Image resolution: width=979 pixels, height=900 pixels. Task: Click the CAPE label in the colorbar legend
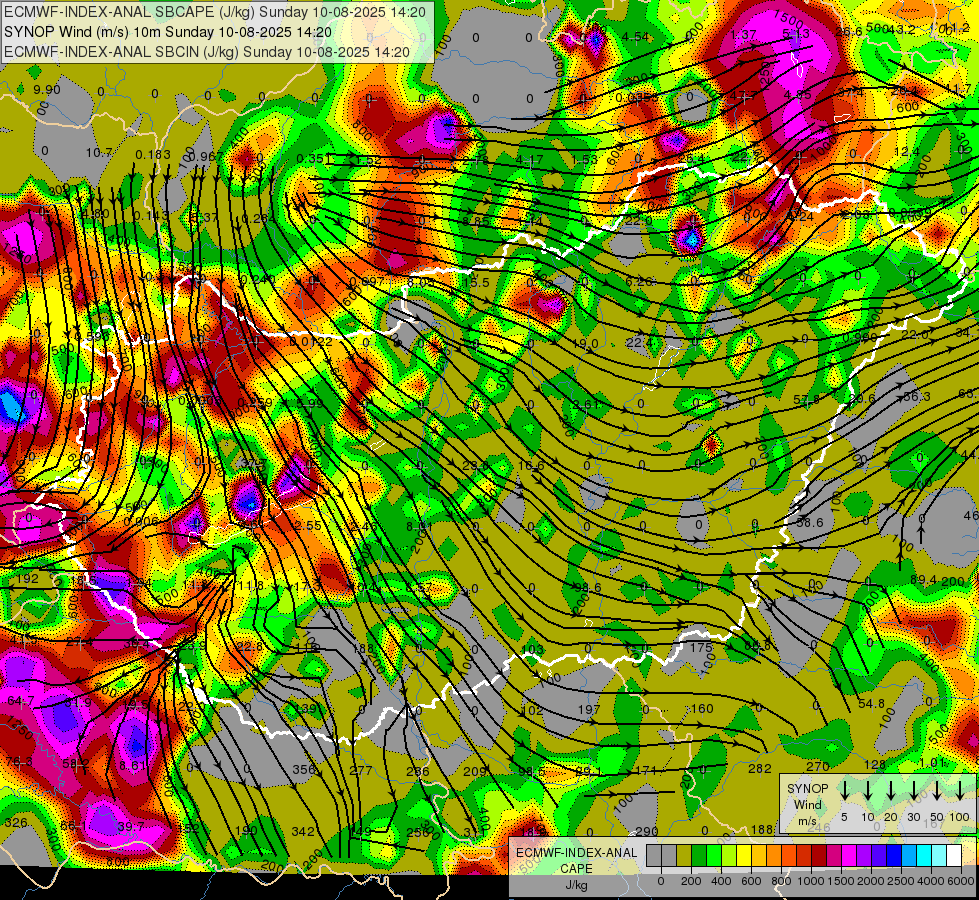click(576, 869)
